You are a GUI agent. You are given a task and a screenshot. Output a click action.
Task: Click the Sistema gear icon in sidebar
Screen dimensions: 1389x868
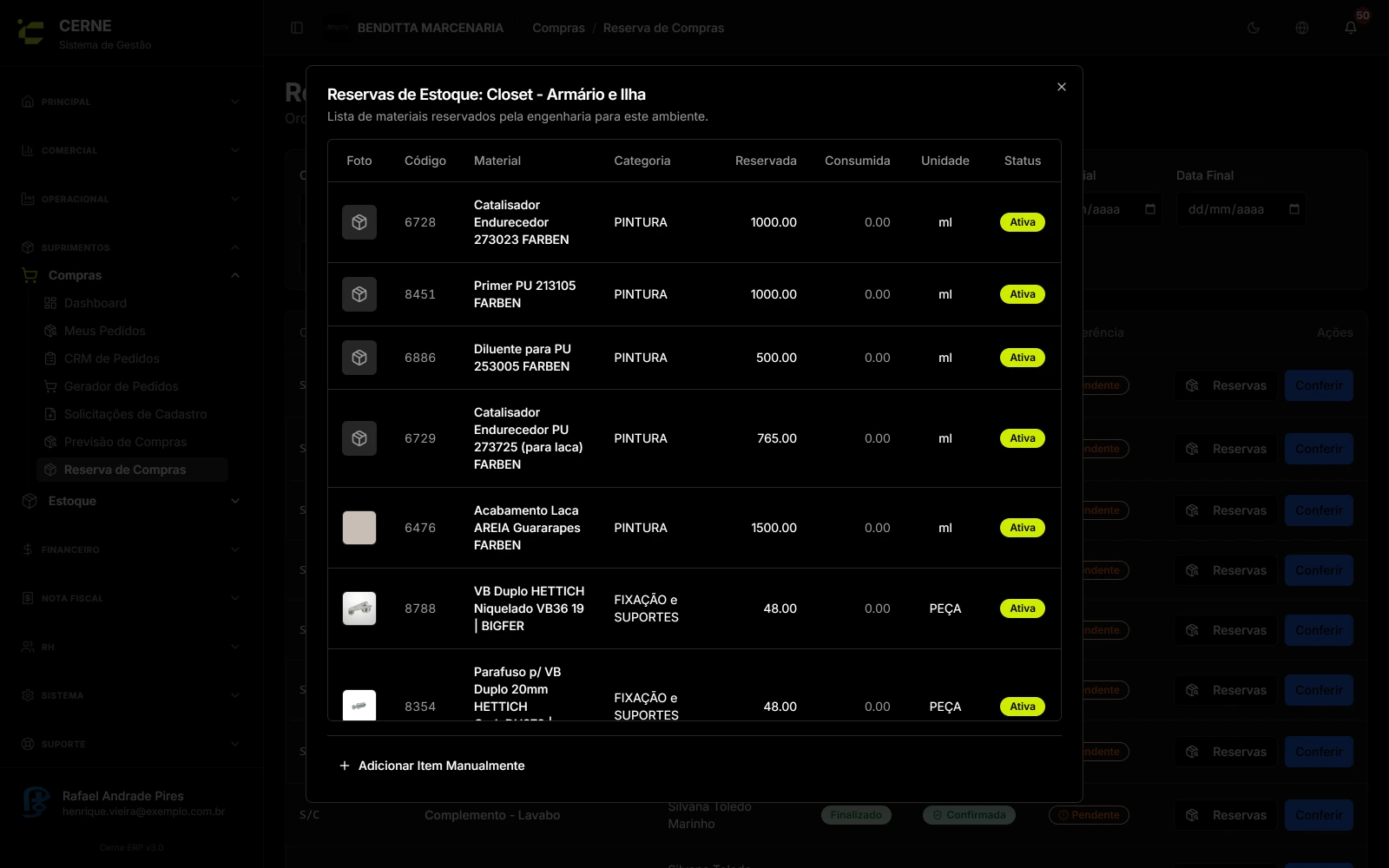tap(28, 695)
